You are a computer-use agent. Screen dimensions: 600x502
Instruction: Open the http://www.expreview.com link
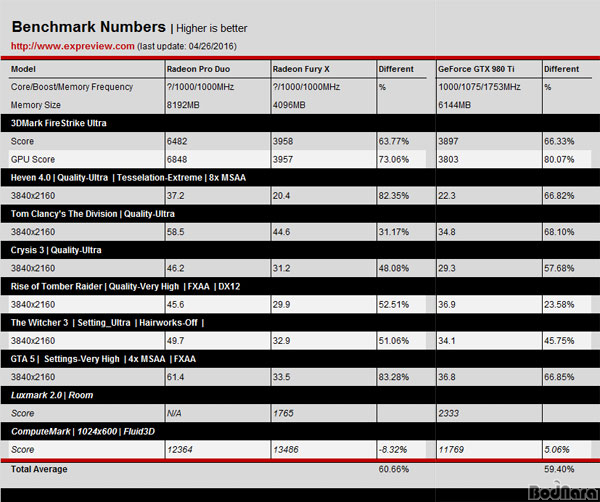73,46
